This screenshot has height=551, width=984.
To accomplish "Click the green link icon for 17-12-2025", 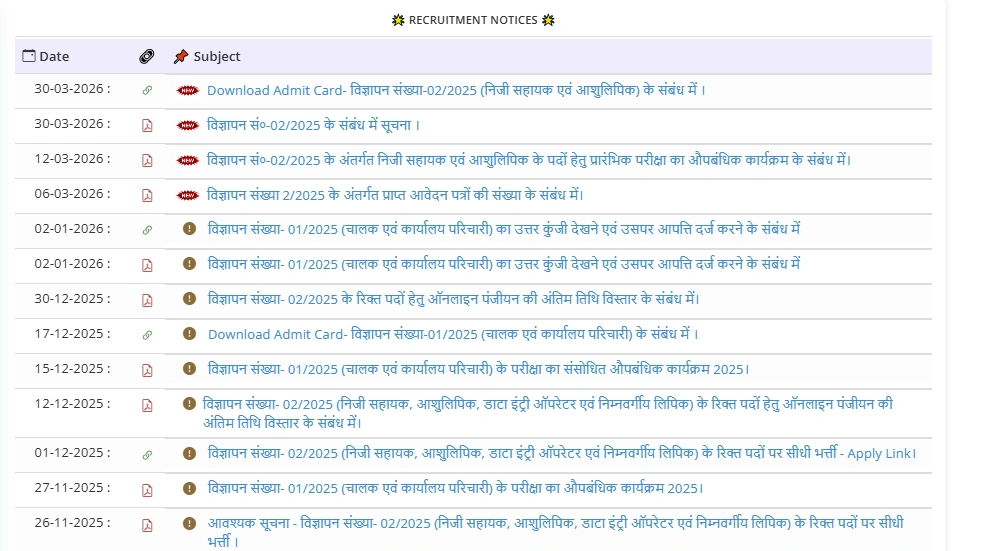I will pos(147,335).
